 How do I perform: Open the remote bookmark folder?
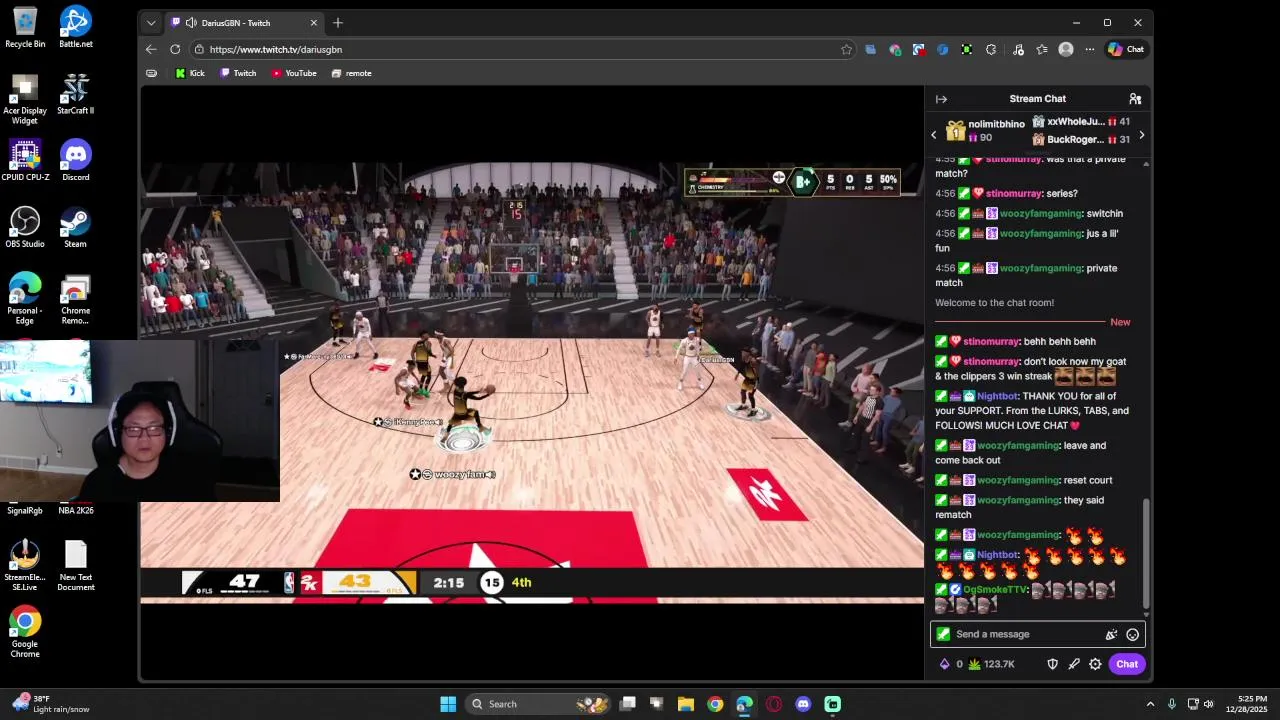(351, 73)
